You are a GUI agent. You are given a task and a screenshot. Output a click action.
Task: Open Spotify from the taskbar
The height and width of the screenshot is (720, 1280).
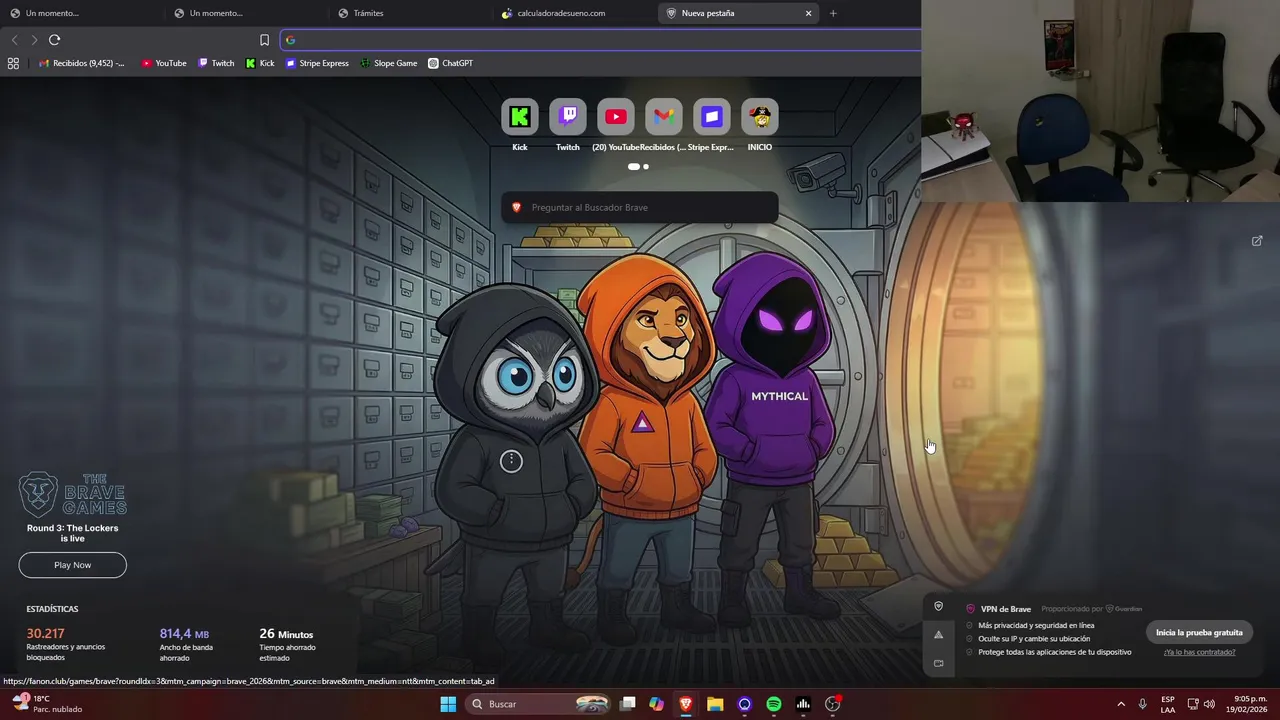[774, 704]
